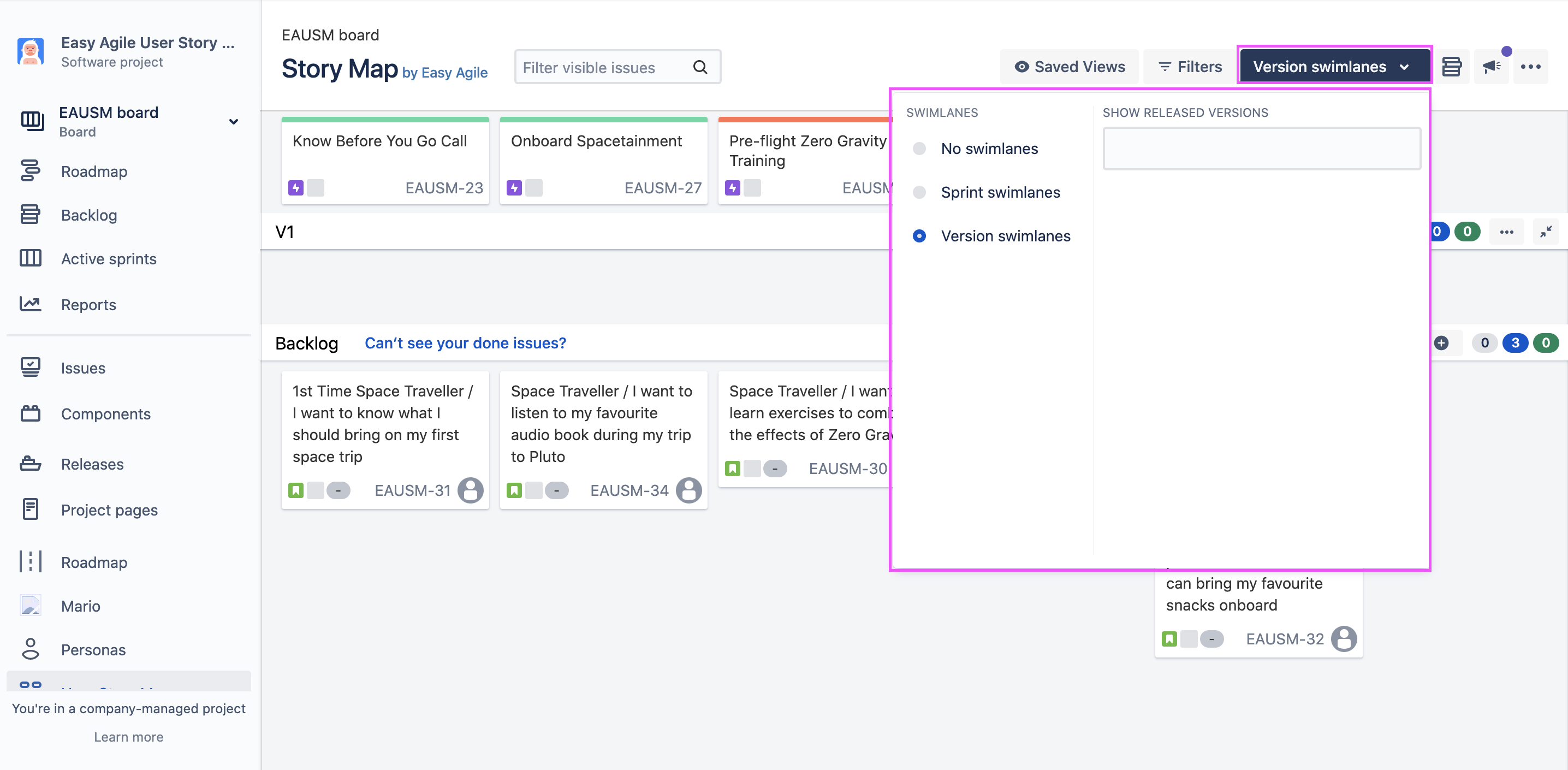Click the Backlog plus add icon
This screenshot has height=770, width=1568.
pos(1441,343)
